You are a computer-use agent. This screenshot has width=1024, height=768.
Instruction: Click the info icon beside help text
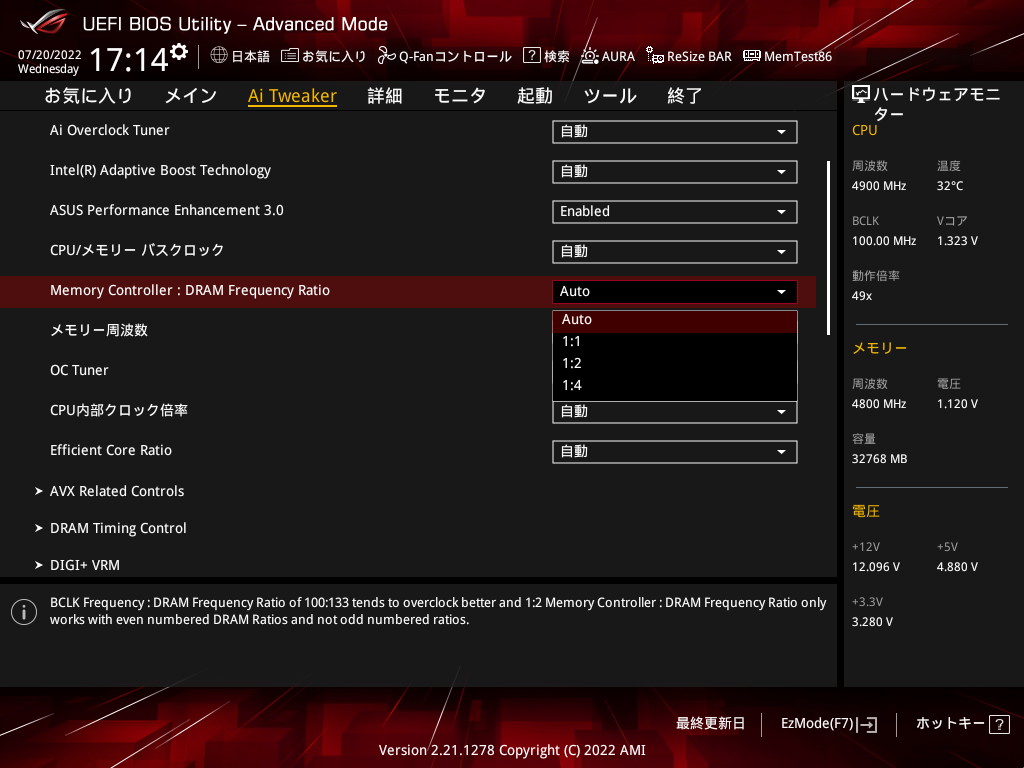pos(24,612)
